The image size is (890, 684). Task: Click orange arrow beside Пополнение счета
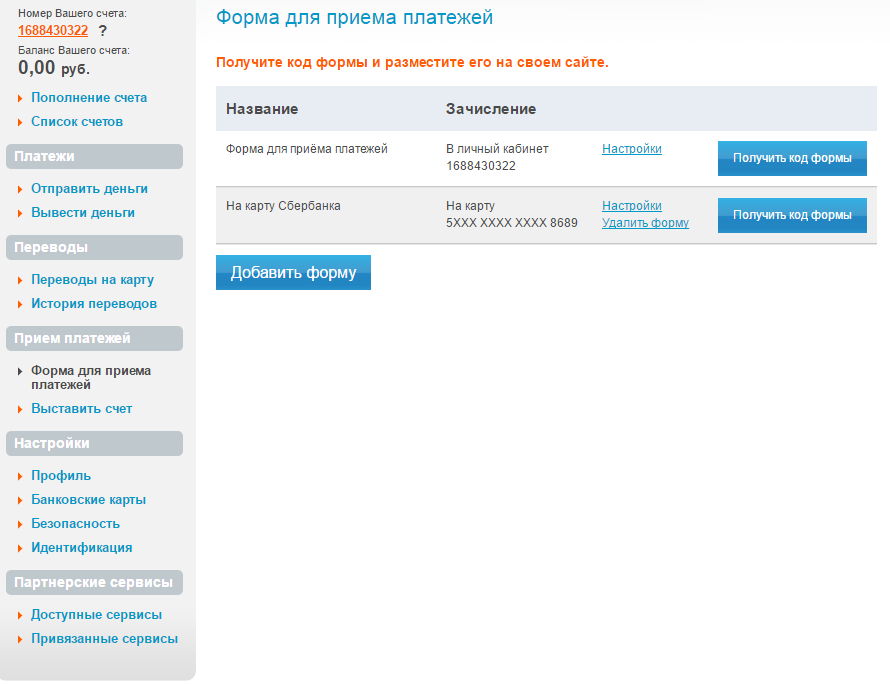pos(20,98)
